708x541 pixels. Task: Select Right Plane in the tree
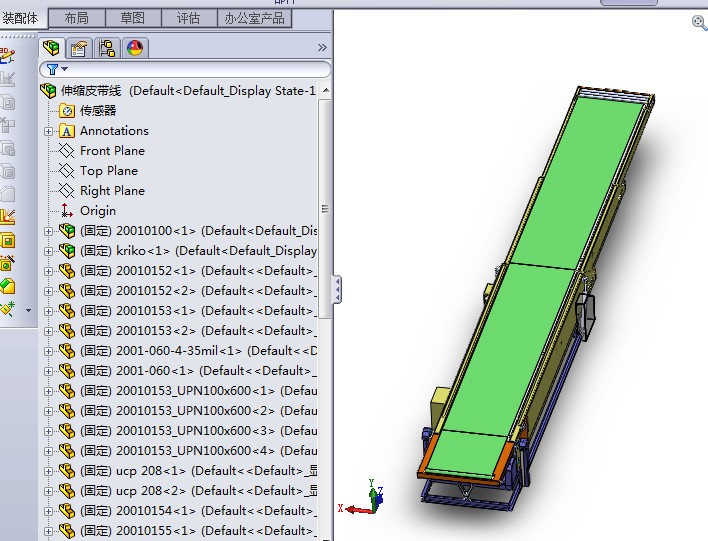(x=102, y=191)
